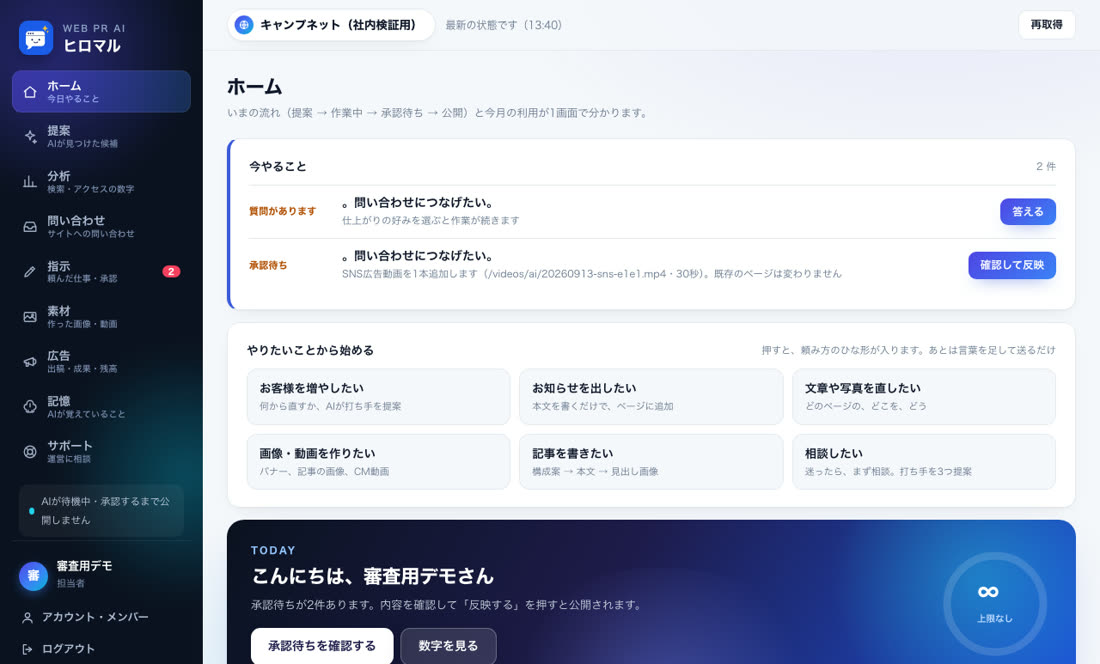Select the 文章や写真を直したい card

(924, 397)
